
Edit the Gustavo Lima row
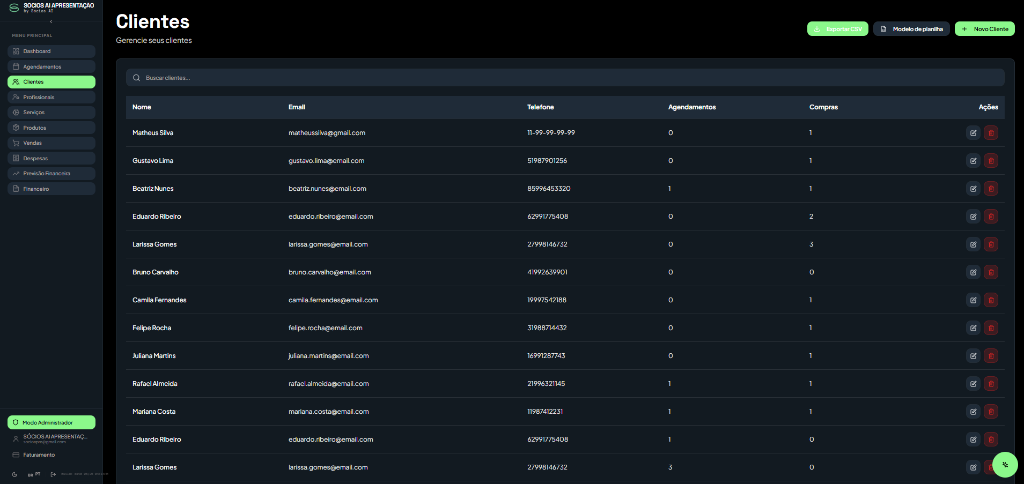(973, 161)
